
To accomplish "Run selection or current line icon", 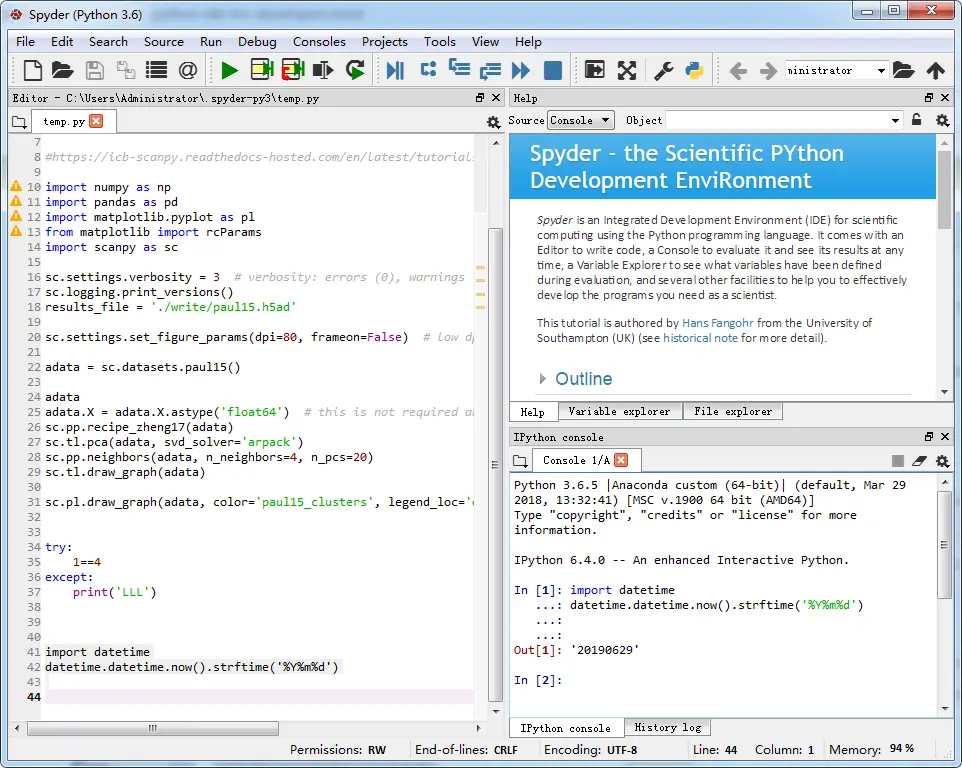I will [323, 71].
